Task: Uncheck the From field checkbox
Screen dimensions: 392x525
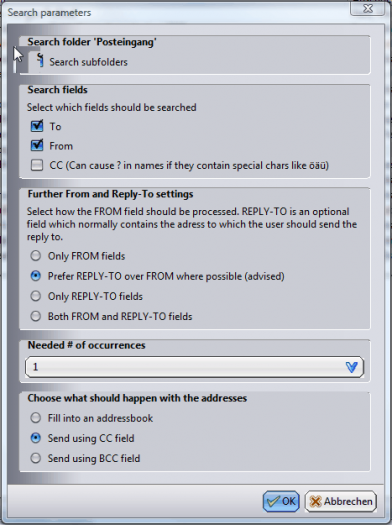Action: tap(37, 145)
